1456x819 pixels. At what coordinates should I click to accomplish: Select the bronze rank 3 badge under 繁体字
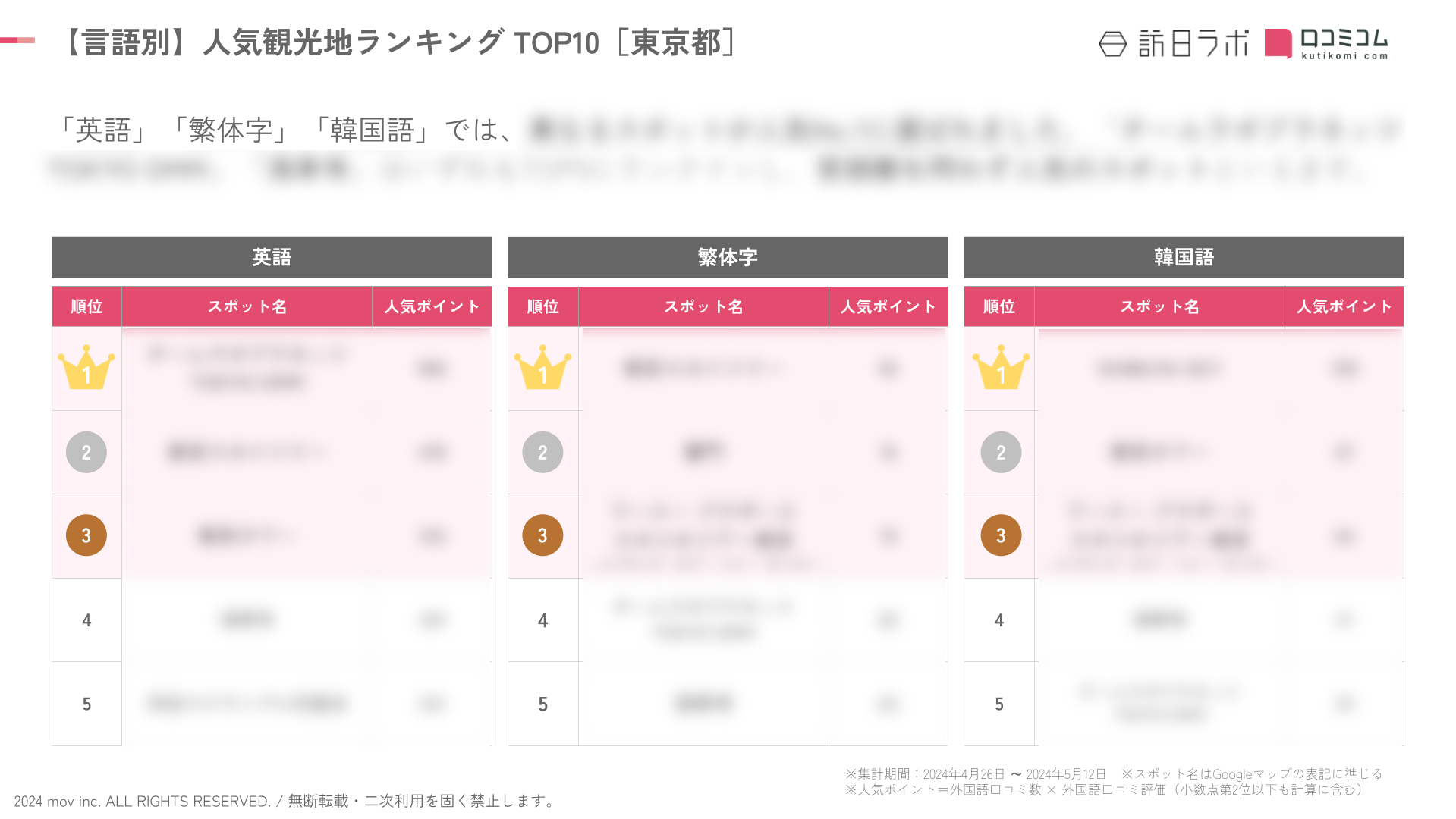click(x=542, y=535)
